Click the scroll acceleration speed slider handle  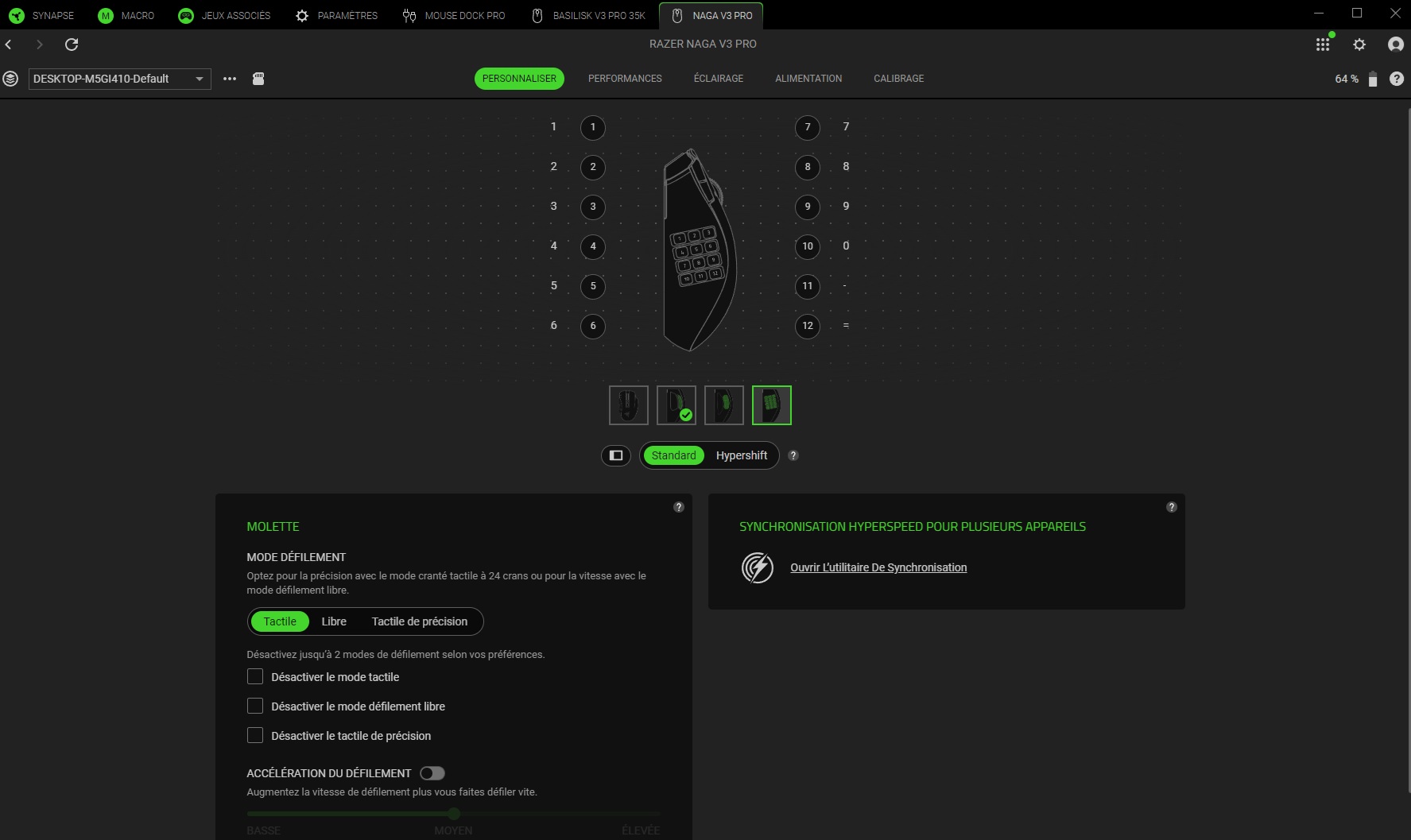[x=454, y=814]
